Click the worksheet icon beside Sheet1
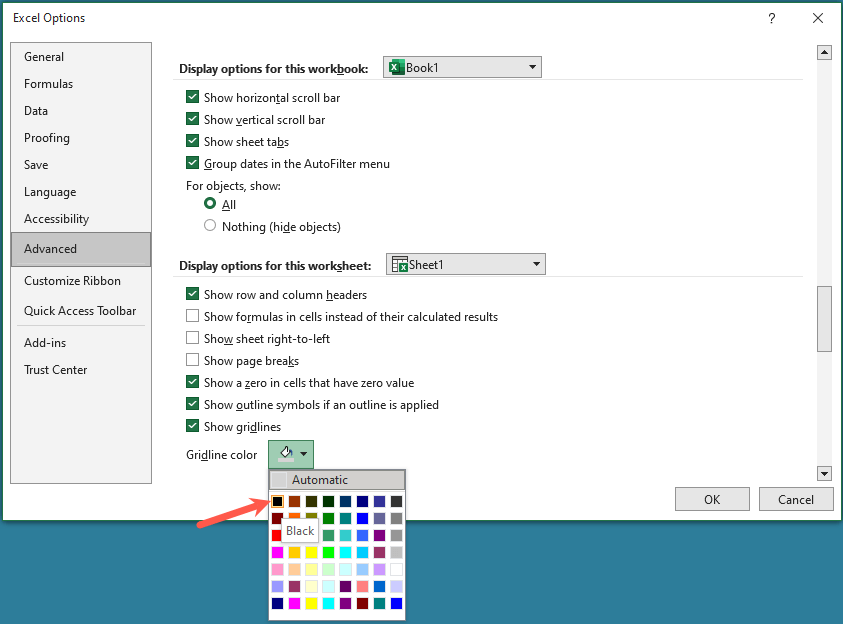The height and width of the screenshot is (624, 843). point(399,264)
